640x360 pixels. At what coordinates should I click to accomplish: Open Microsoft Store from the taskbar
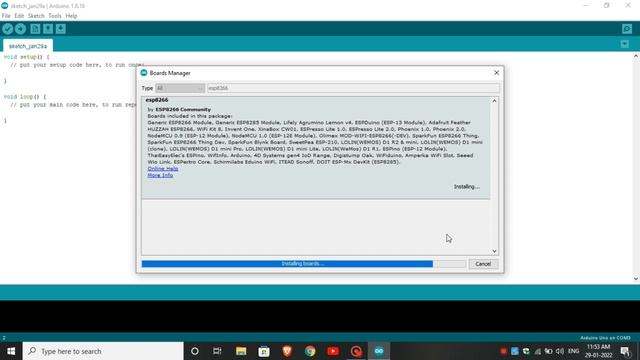click(264, 351)
